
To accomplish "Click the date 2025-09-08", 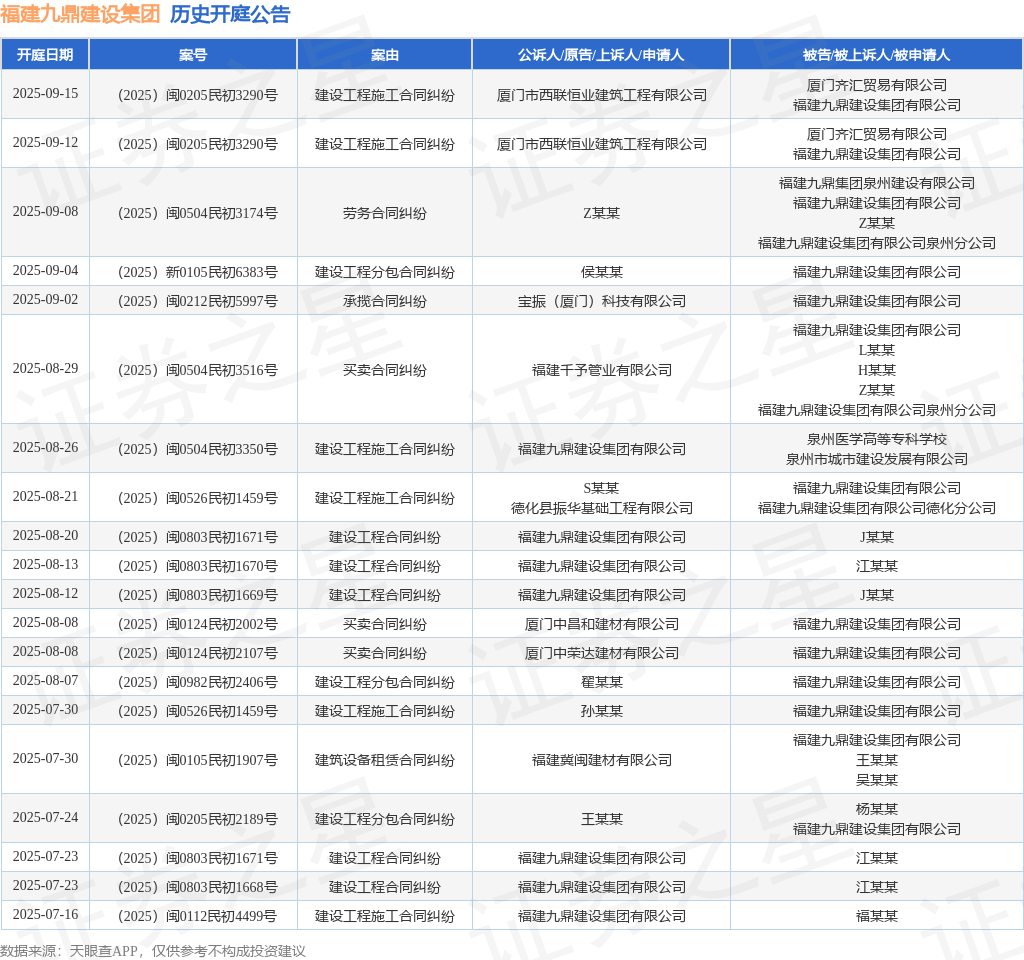I will 45,212.
